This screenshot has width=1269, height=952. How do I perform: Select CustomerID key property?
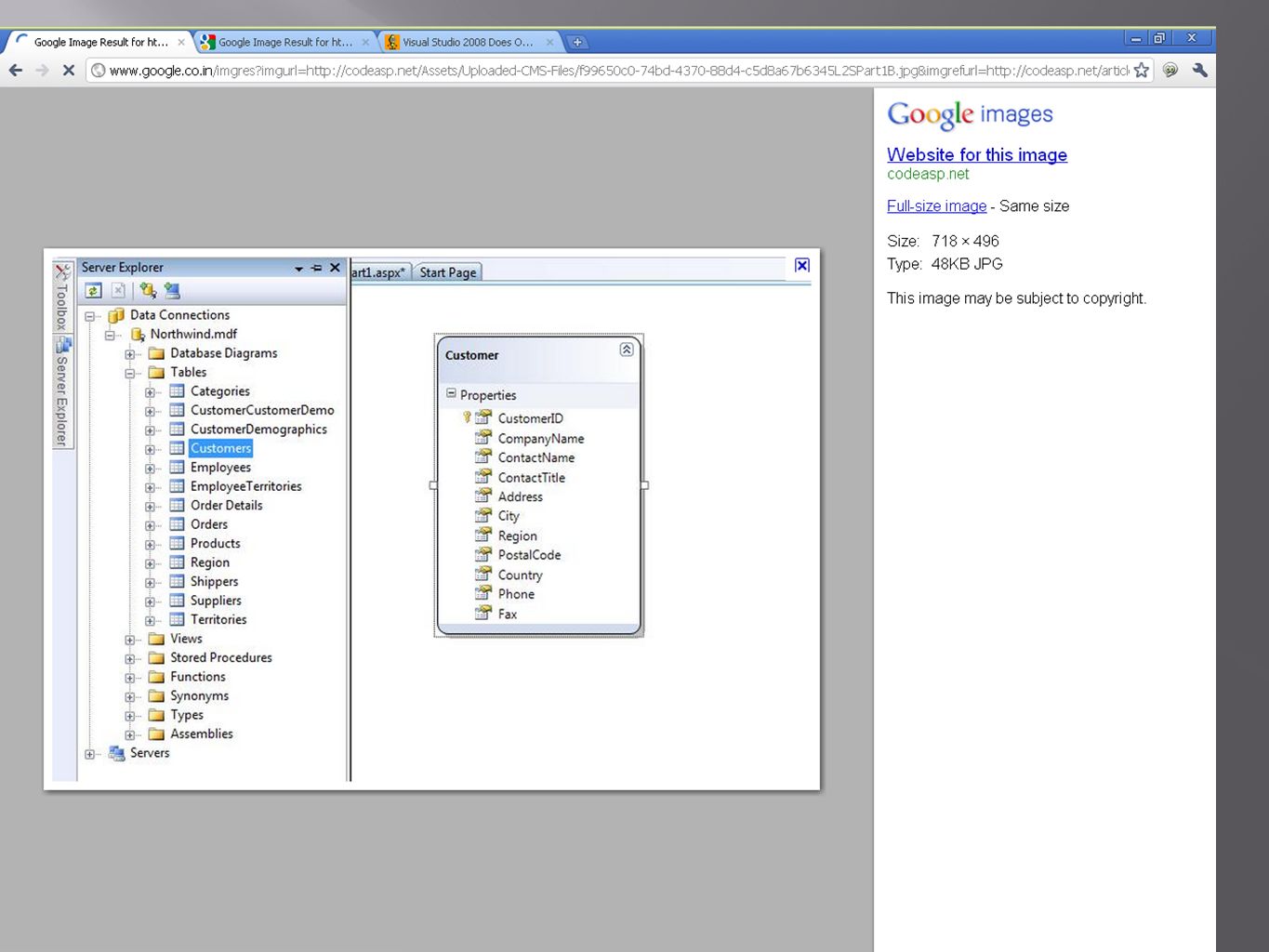(530, 418)
